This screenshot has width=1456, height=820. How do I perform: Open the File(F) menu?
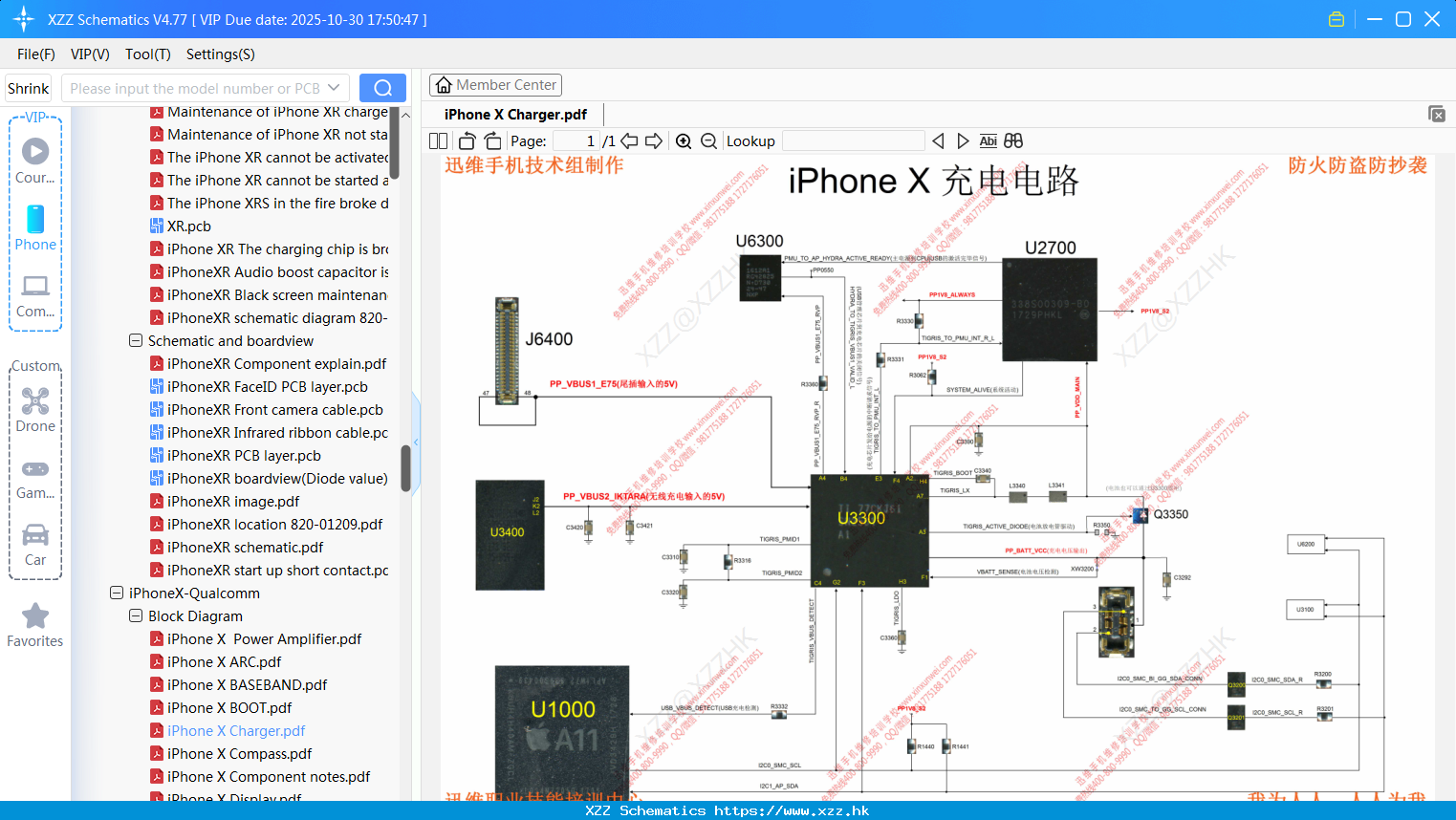[x=36, y=54]
